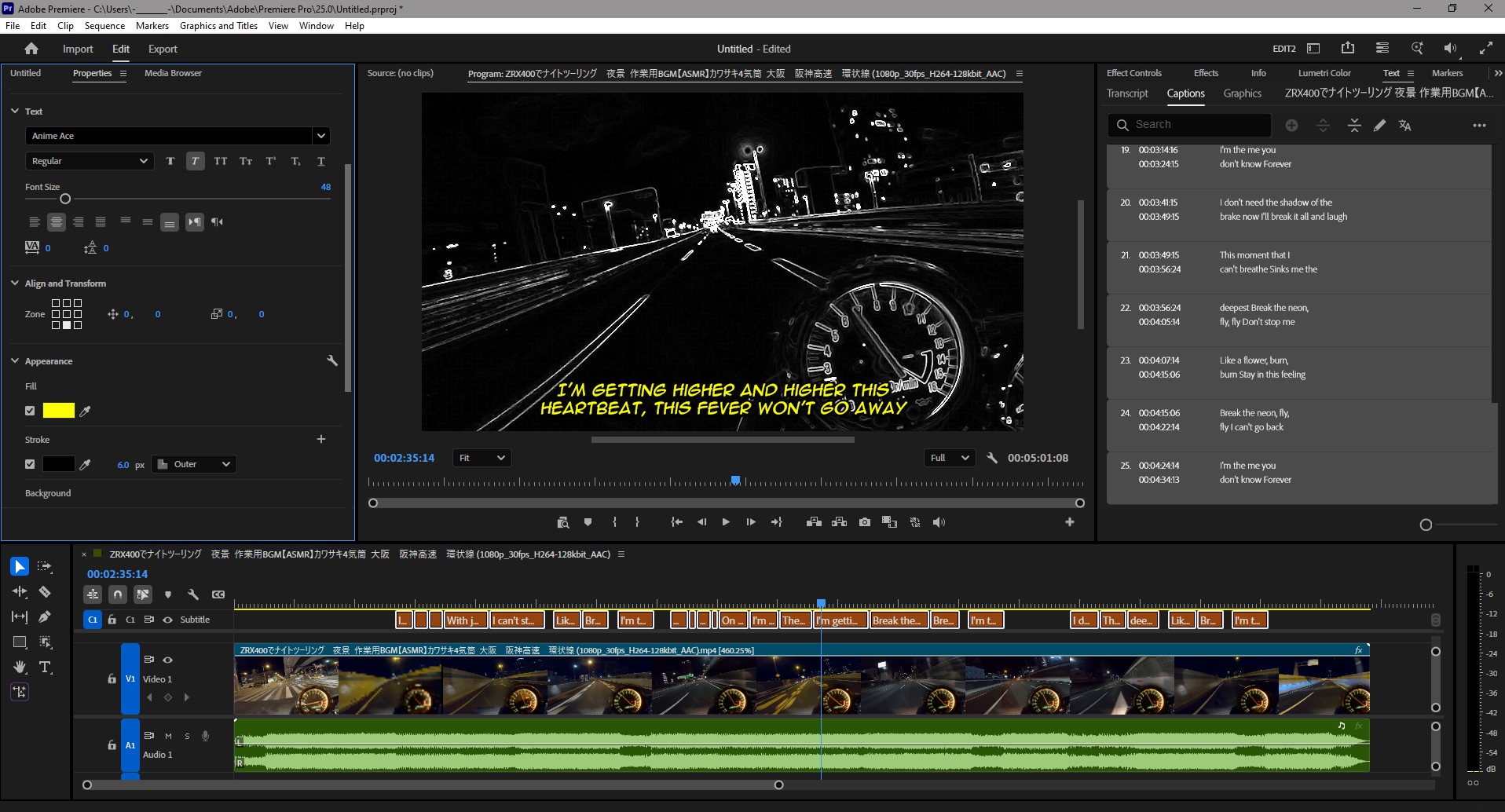Select the Hand tool
The height and width of the screenshot is (812, 1505).
point(20,668)
